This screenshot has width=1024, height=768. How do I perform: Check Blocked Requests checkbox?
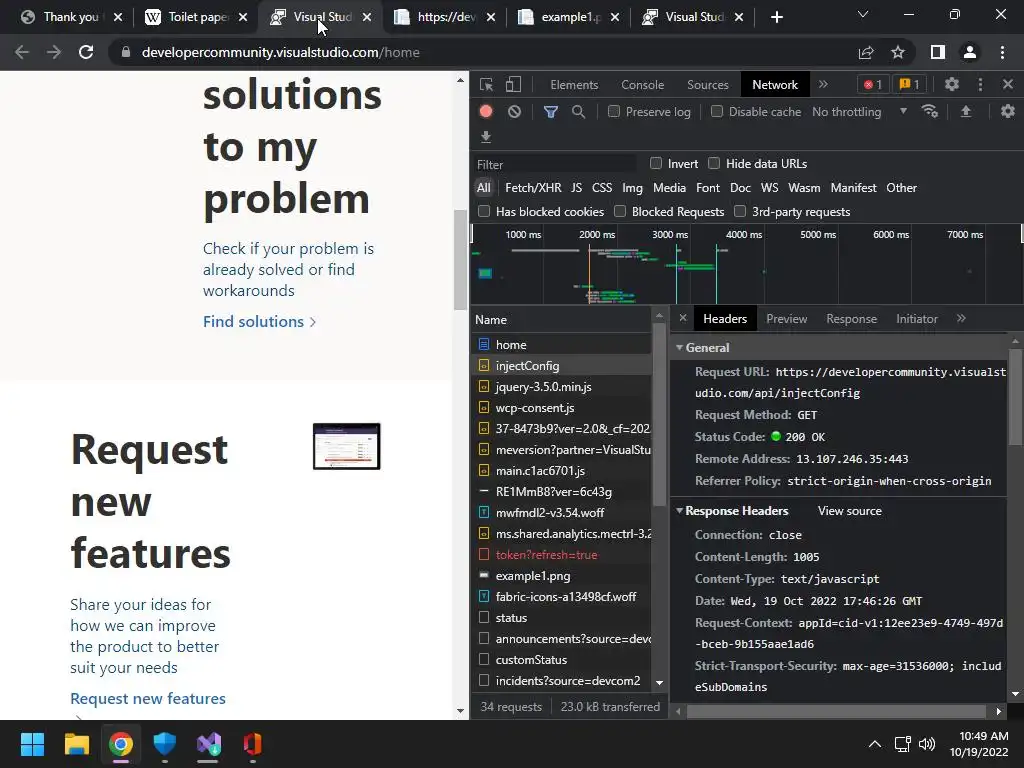pyautogui.click(x=620, y=211)
